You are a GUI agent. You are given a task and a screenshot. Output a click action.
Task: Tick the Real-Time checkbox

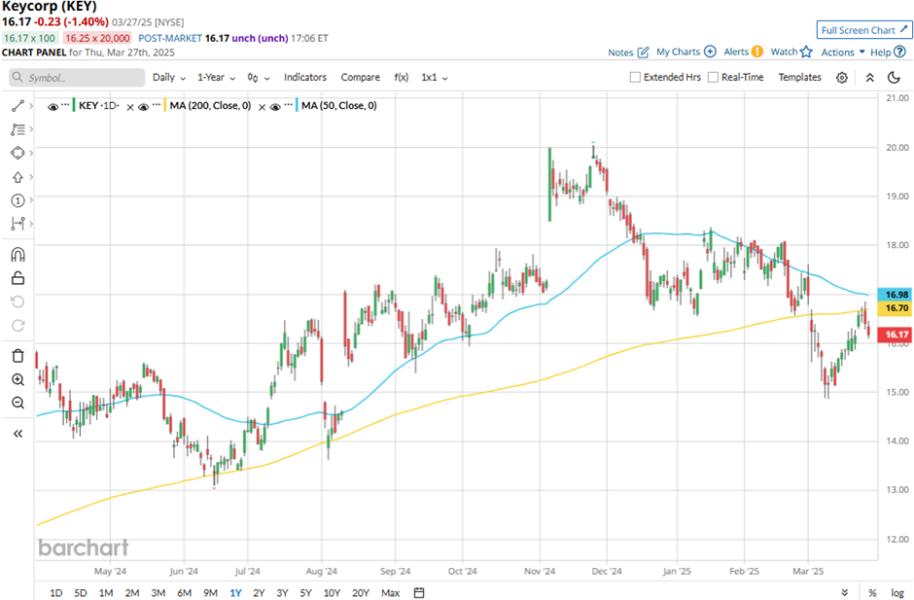click(x=713, y=77)
